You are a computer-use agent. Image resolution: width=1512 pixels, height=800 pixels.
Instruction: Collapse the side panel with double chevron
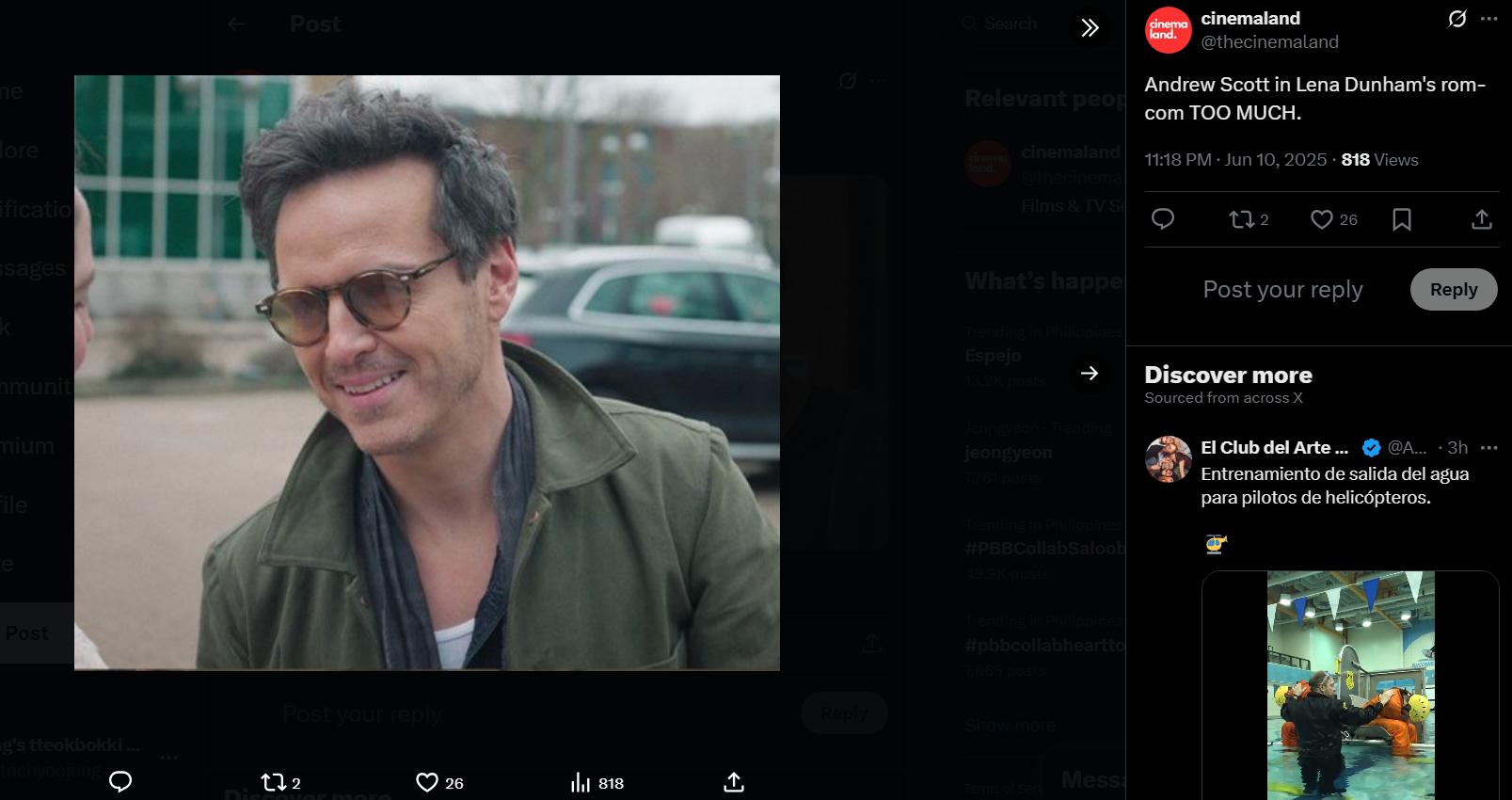1090,27
